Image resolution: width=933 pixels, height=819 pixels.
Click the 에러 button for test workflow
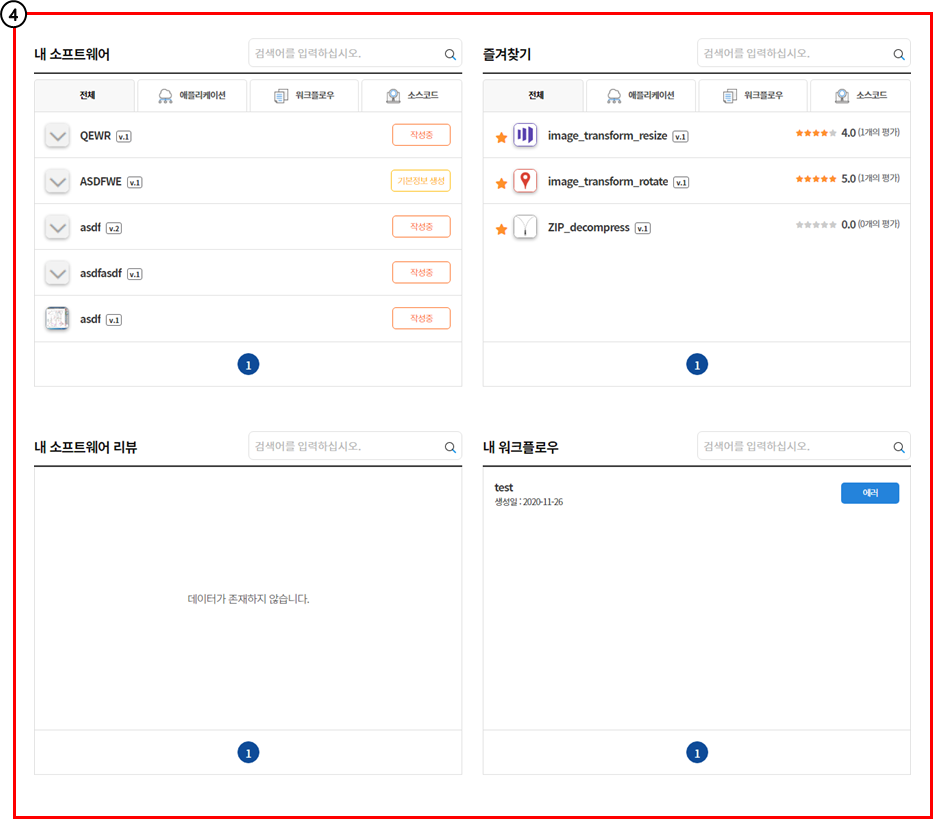pyautogui.click(x=869, y=493)
